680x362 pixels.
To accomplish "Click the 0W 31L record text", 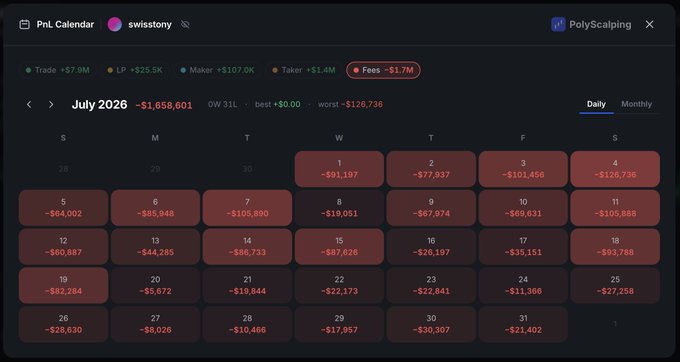I will [x=222, y=104].
